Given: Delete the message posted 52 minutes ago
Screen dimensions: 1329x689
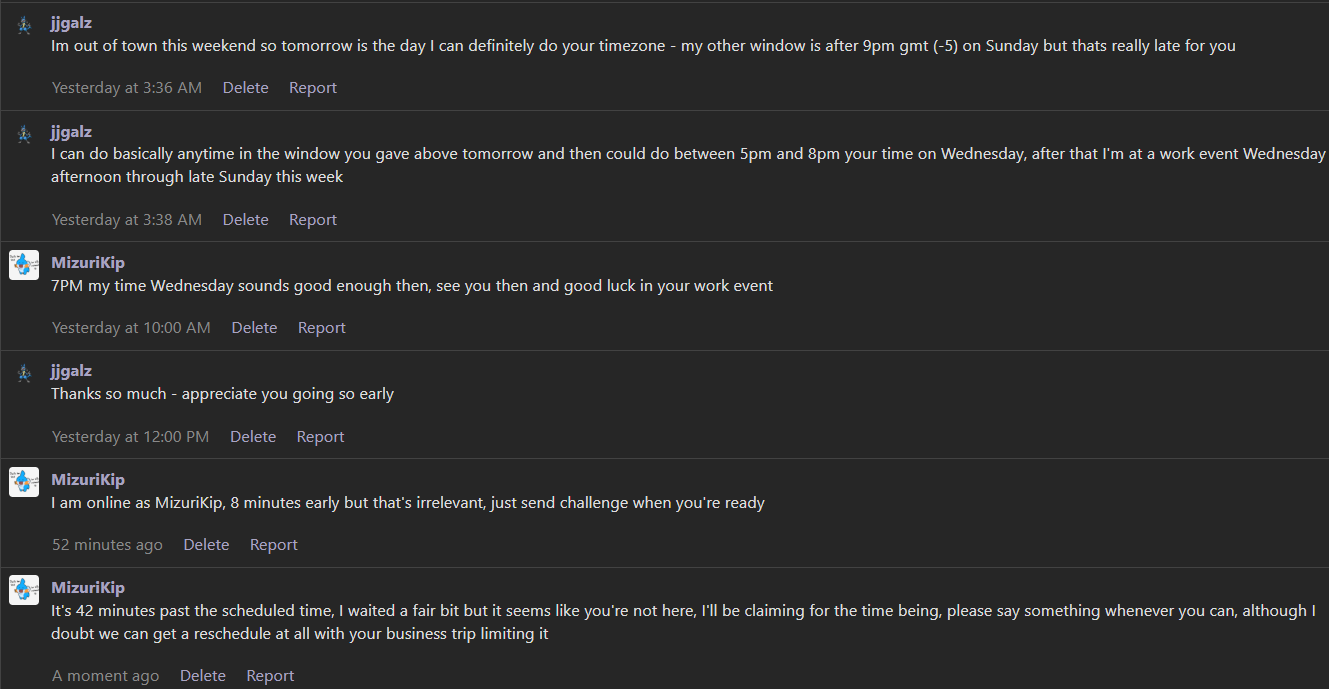Looking at the screenshot, I should point(206,545).
